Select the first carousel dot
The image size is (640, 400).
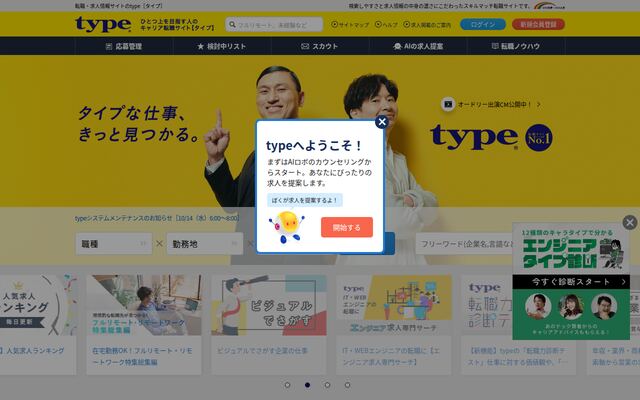click(287, 385)
